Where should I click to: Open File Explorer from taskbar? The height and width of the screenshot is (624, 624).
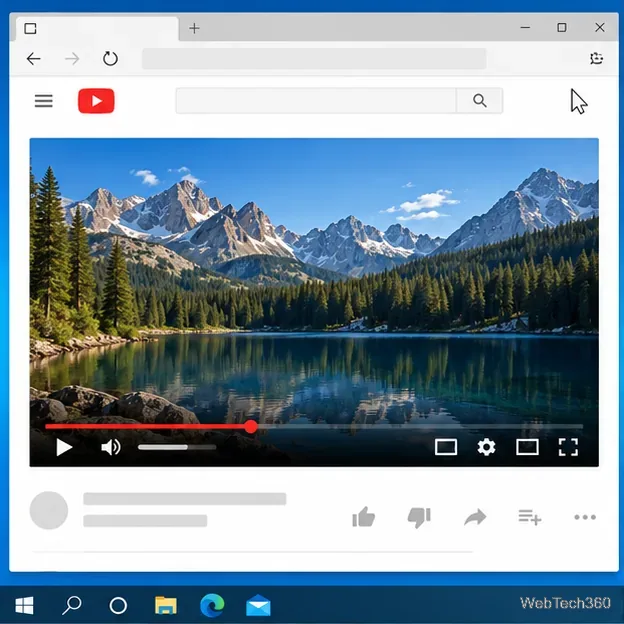(x=166, y=606)
